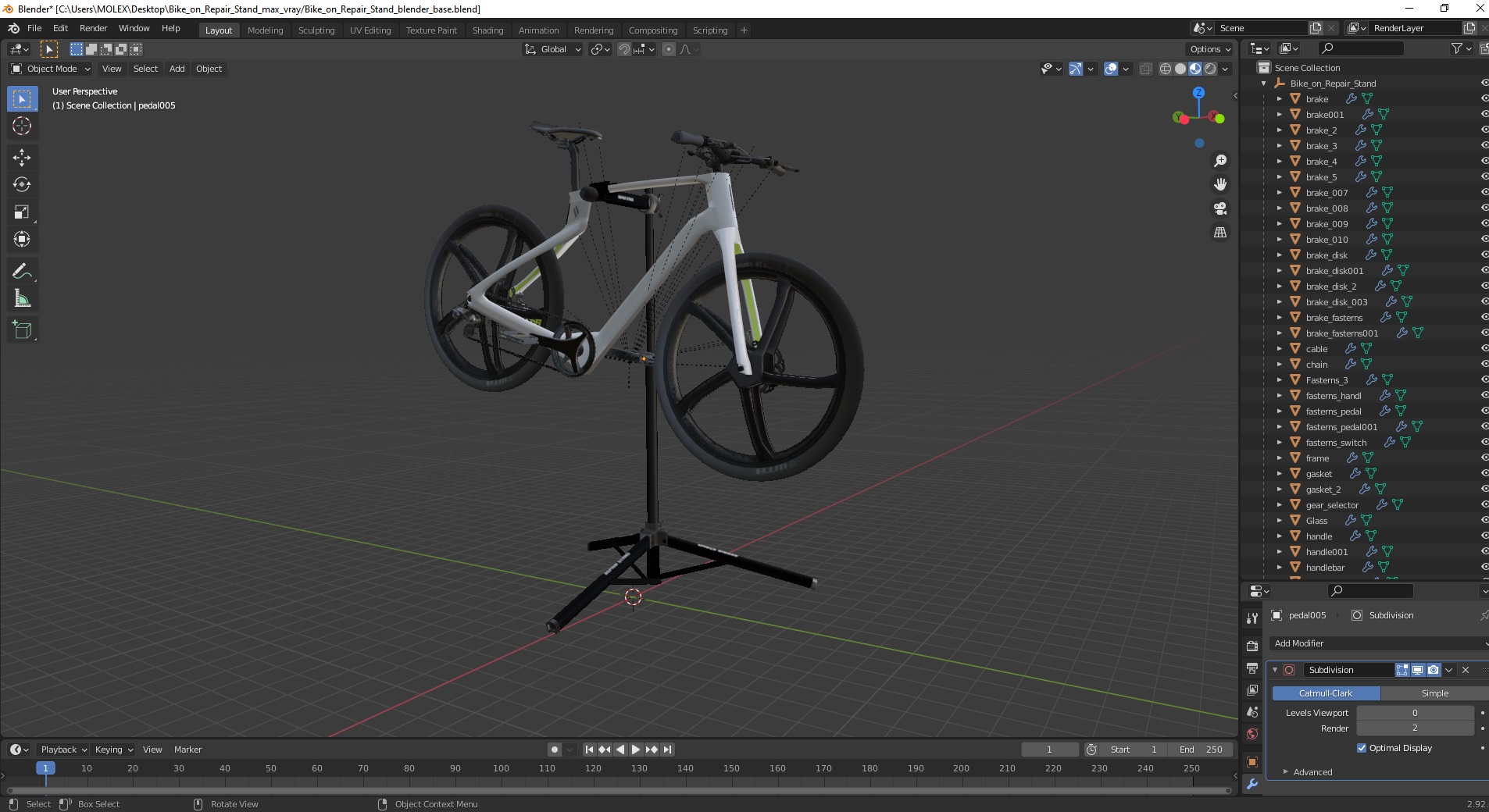Activate the Select Box tool

click(22, 99)
